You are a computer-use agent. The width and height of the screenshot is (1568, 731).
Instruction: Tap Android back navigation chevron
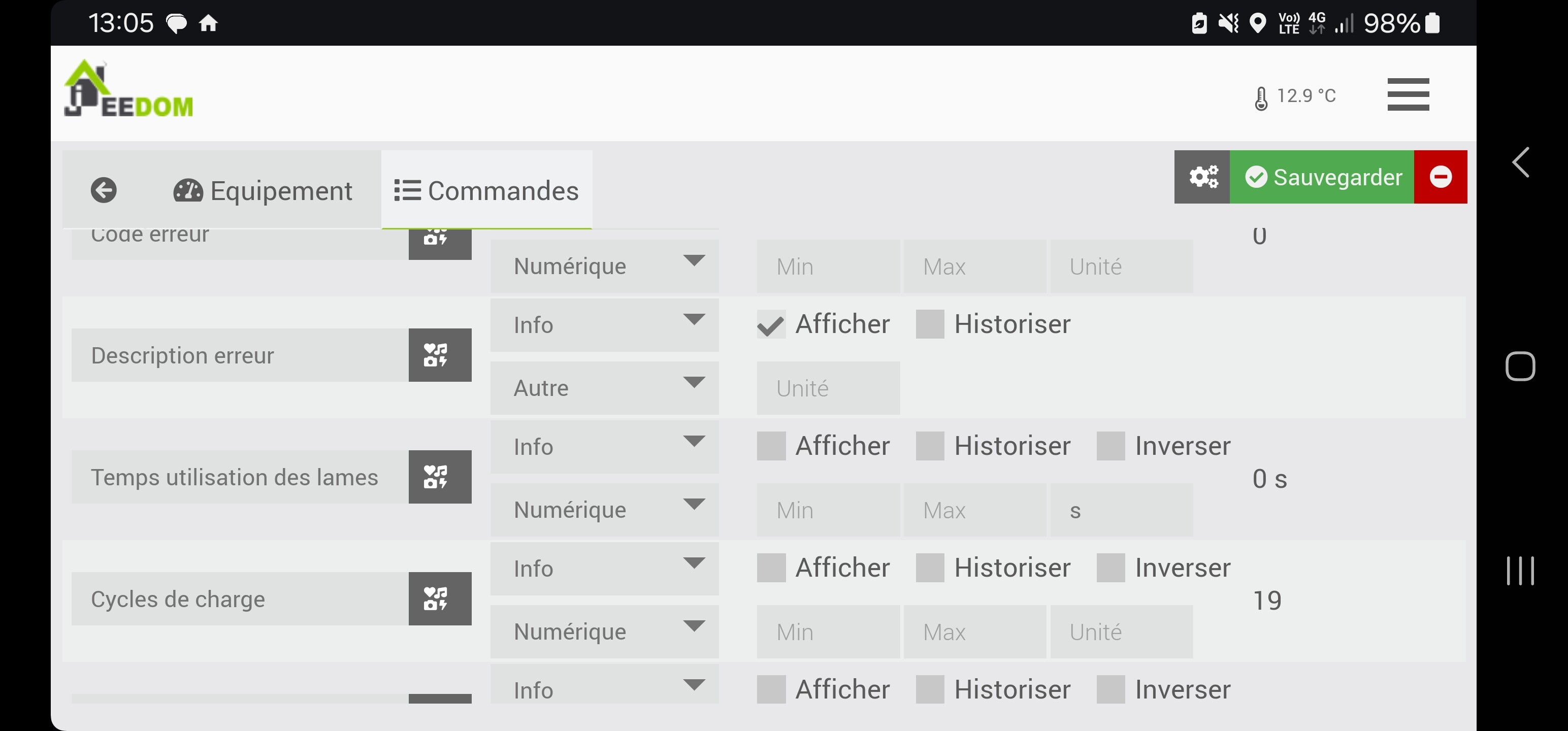pos(1520,162)
